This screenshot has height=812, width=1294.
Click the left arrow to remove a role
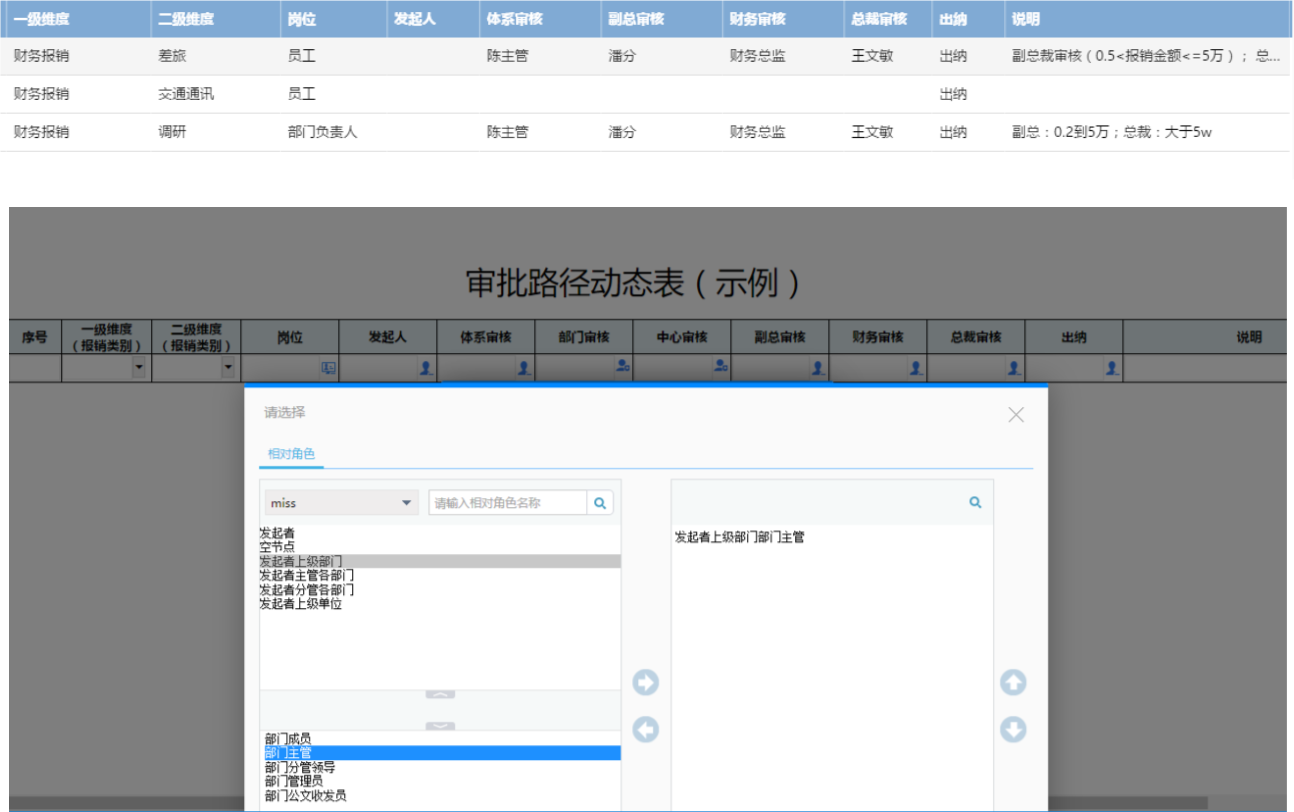(646, 730)
